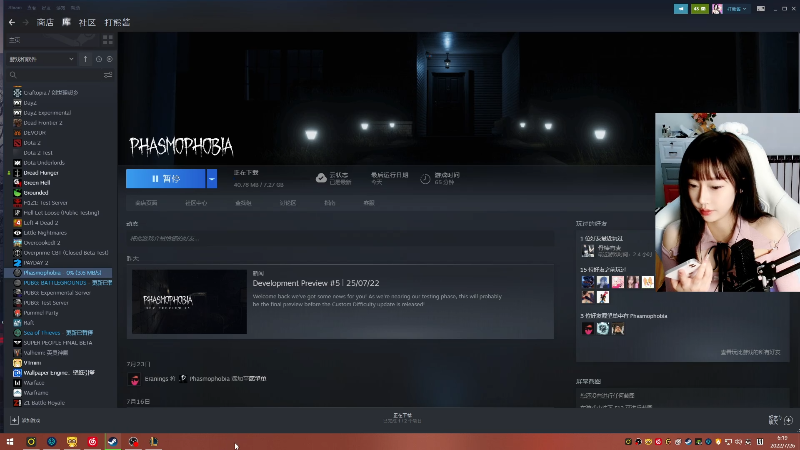Select DayZ Experimental in the game list
Image resolution: width=800 pixels, height=450 pixels.
click(47, 113)
